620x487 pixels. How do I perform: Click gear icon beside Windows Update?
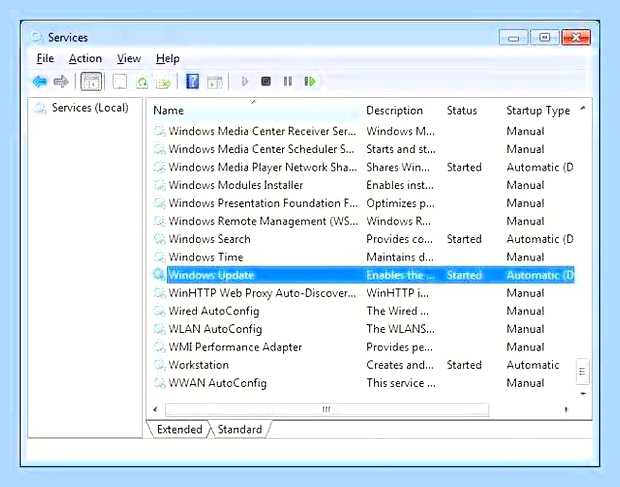pos(159,274)
